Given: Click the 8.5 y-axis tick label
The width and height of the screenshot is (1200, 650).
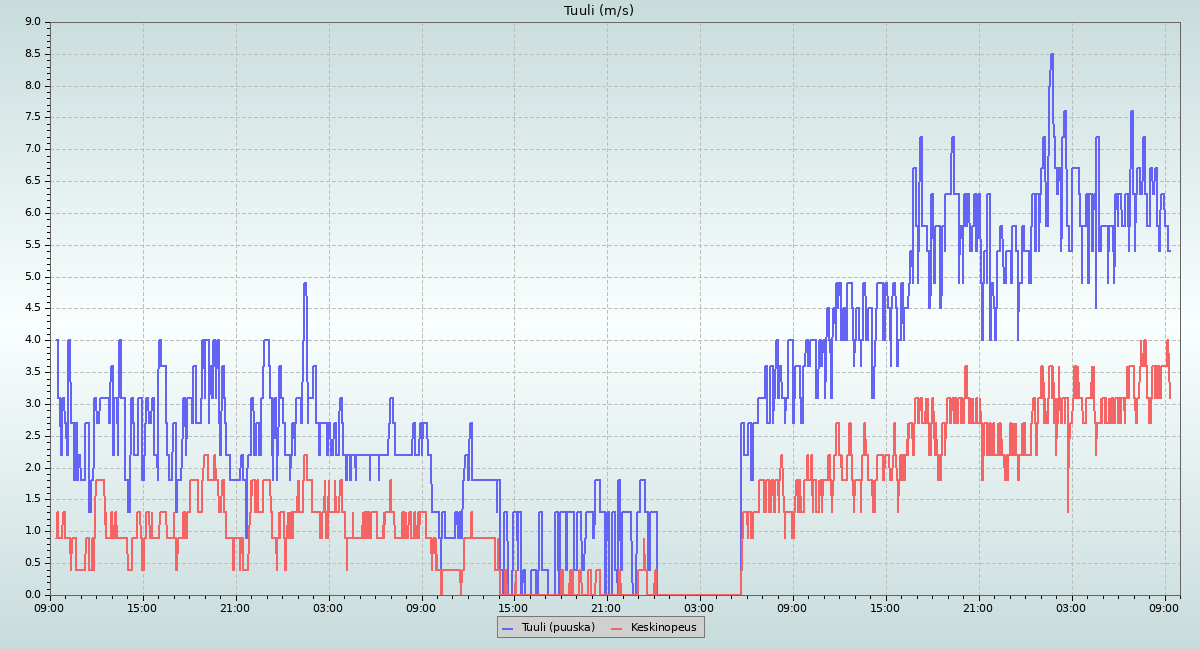Looking at the screenshot, I should 32,53.
